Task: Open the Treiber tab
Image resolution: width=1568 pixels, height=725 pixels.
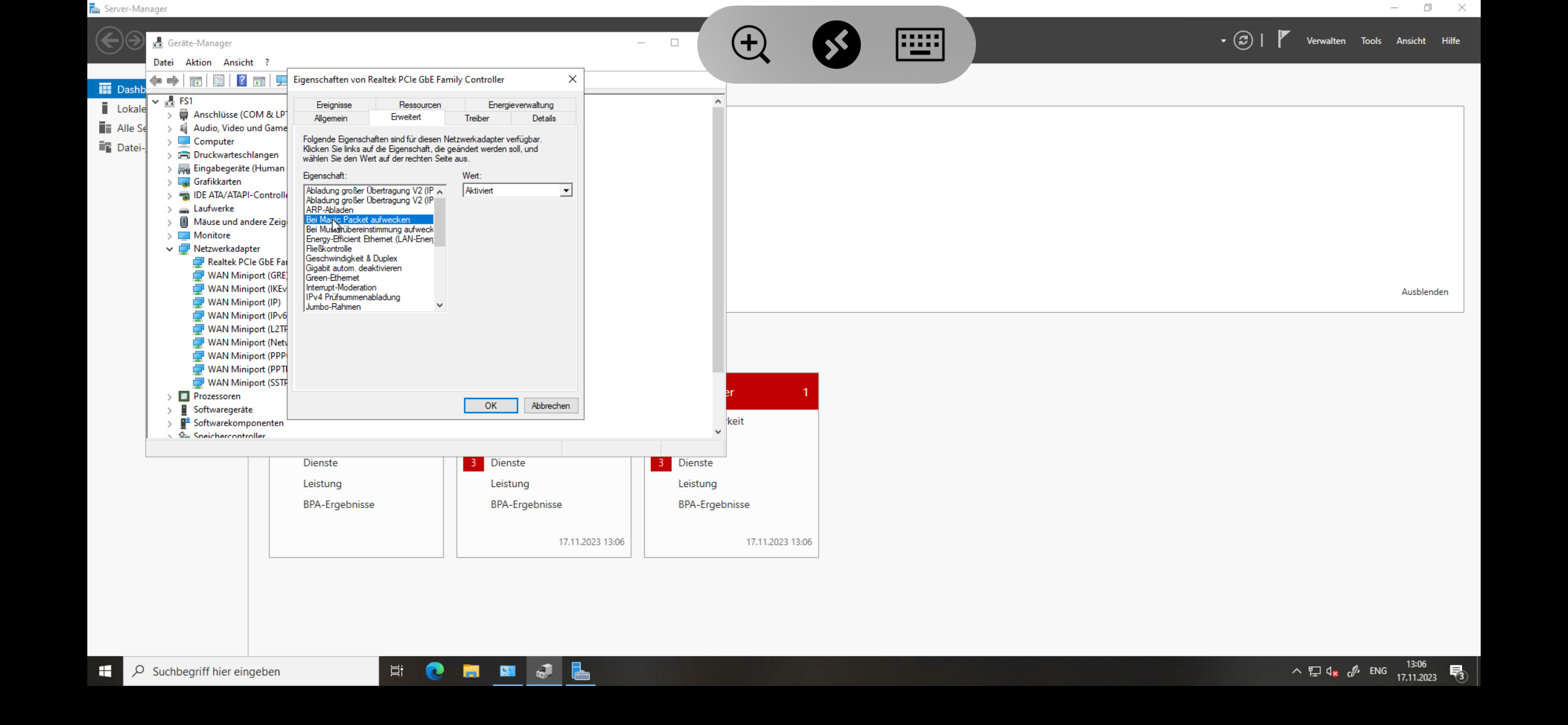Action: (x=477, y=118)
